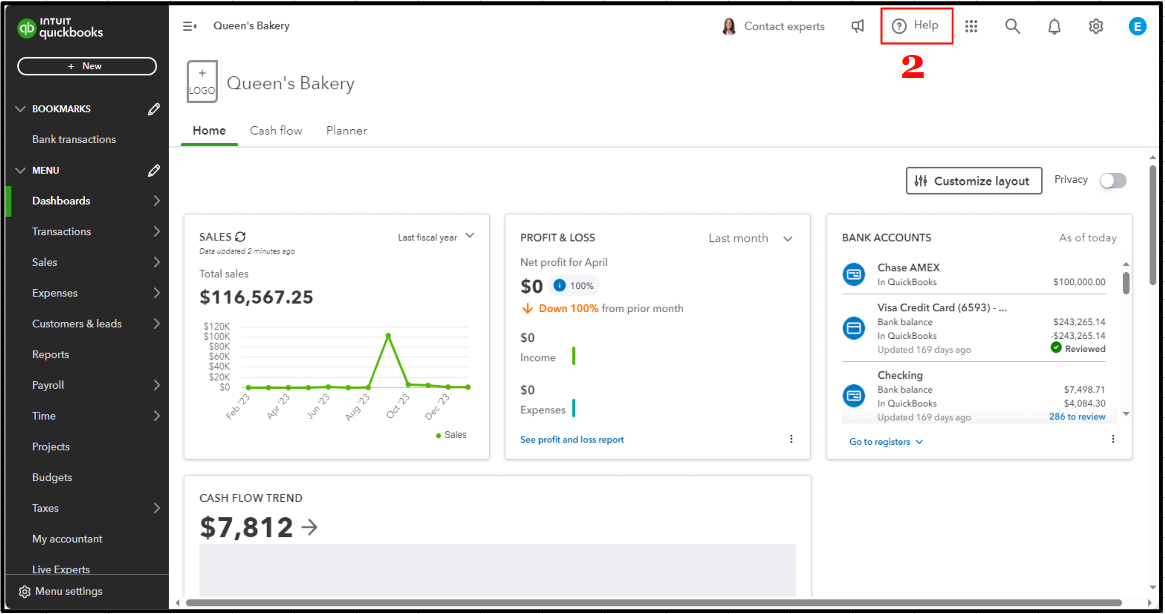Image resolution: width=1165 pixels, height=614 pixels.
Task: Switch to the Home tab
Action: [210, 131]
